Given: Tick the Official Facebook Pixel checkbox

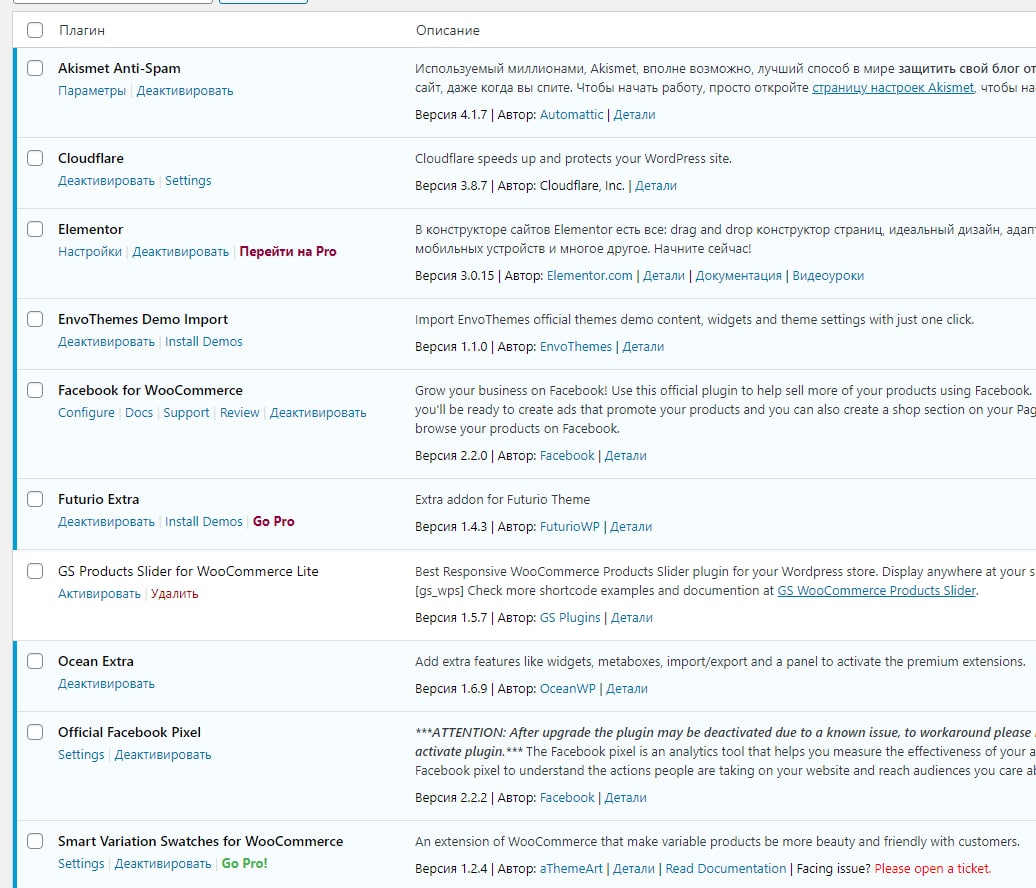Looking at the screenshot, I should coord(35,732).
